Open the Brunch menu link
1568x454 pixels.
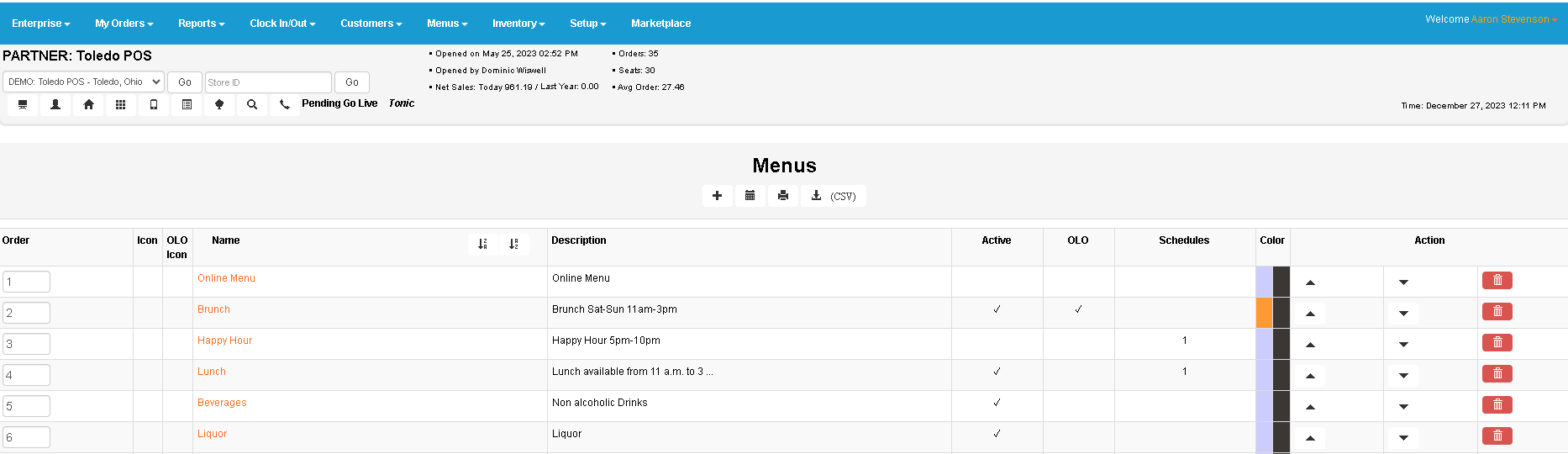[213, 309]
